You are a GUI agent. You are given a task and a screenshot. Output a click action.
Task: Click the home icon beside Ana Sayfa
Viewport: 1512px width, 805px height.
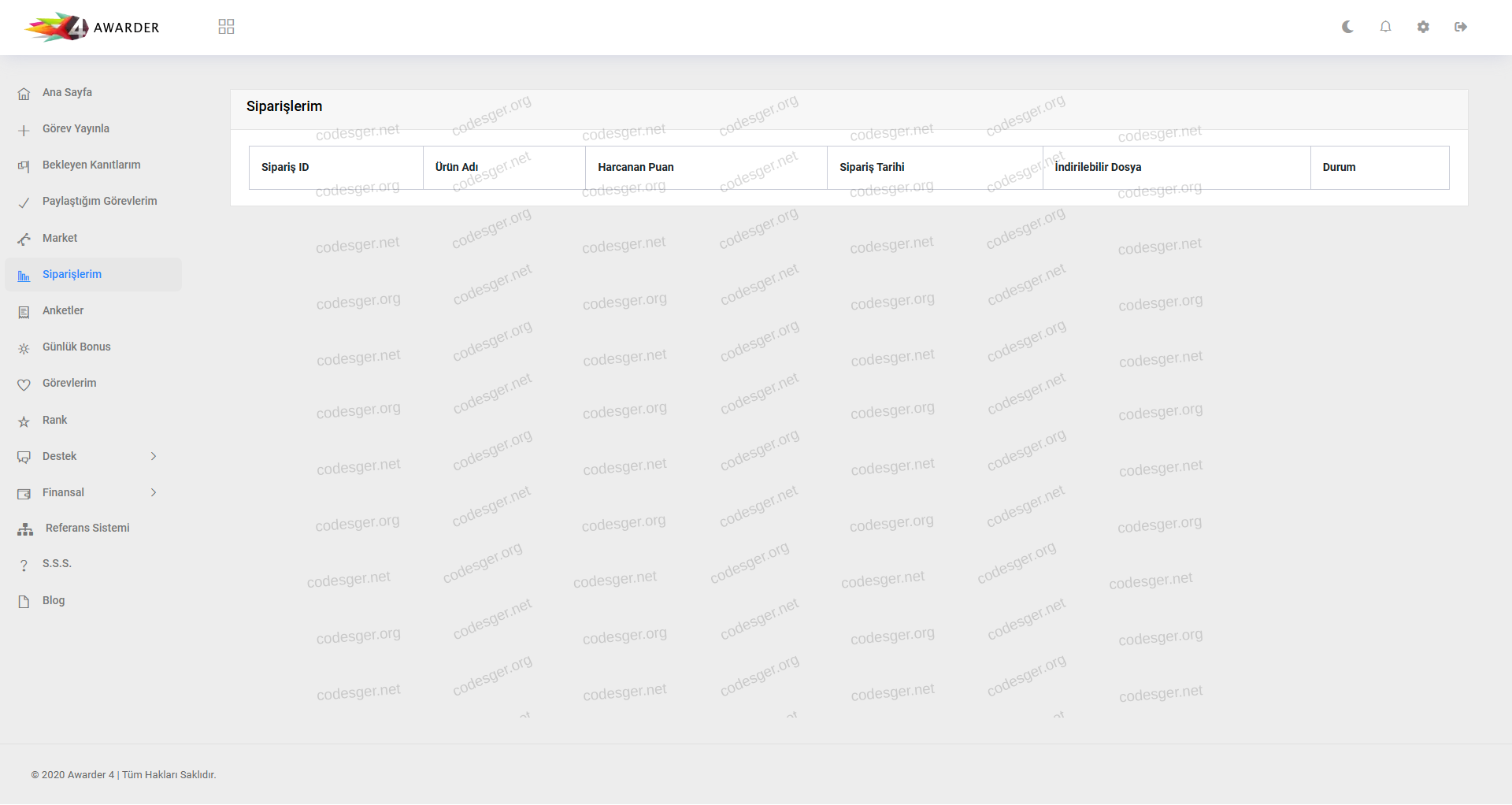click(24, 94)
